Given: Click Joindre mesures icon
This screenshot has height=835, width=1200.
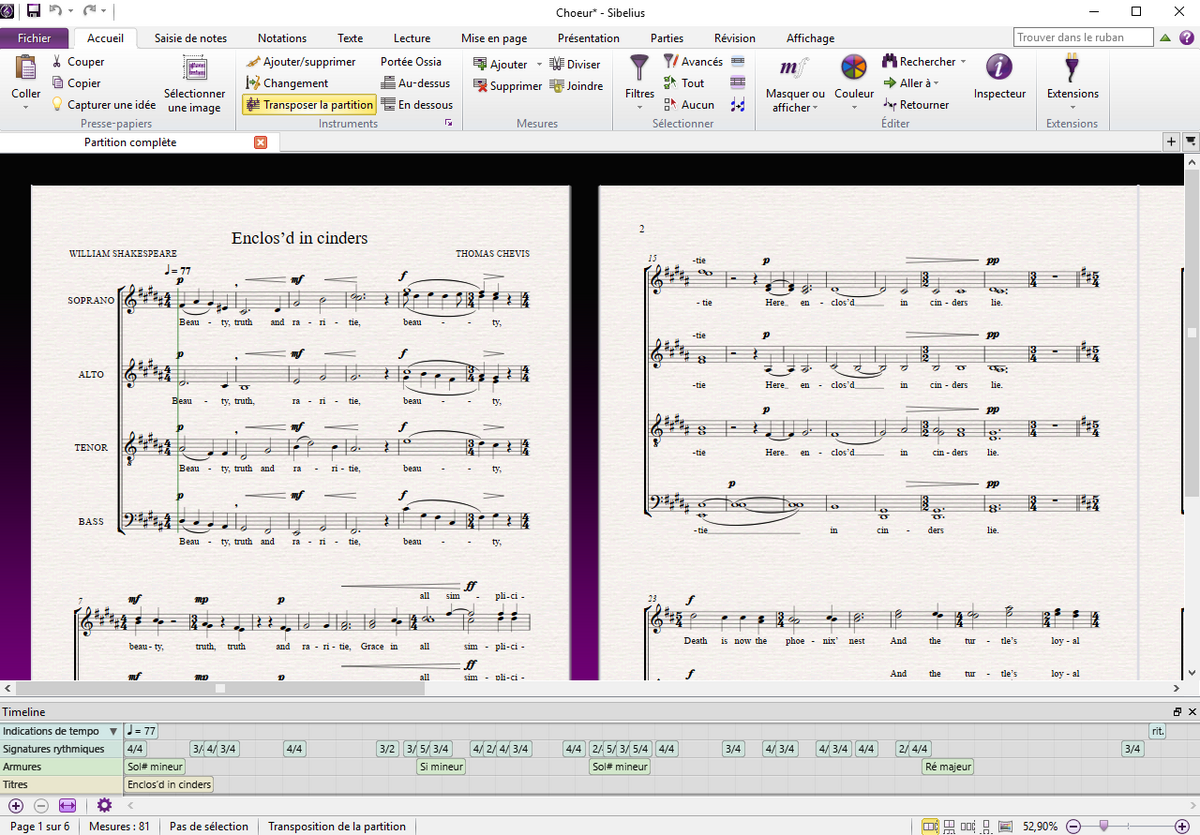Looking at the screenshot, I should pyautogui.click(x=557, y=86).
